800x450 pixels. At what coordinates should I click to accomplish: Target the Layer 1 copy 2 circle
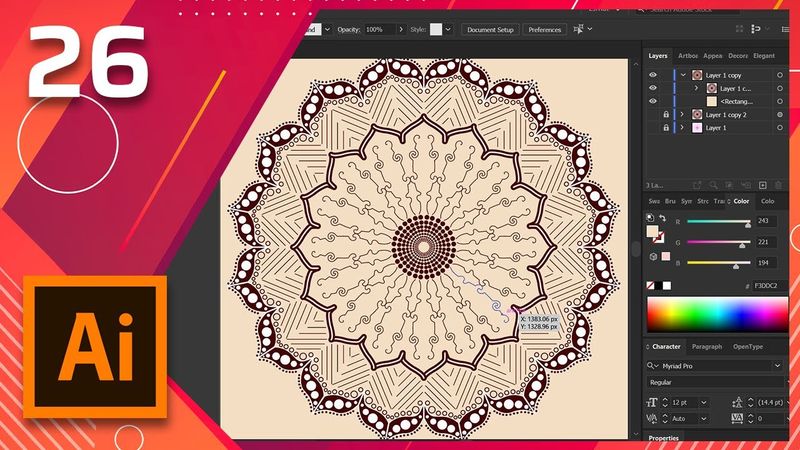[x=780, y=115]
